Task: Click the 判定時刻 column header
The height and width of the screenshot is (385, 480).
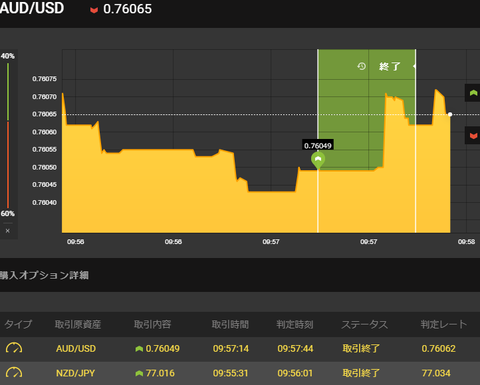Action: (295, 324)
